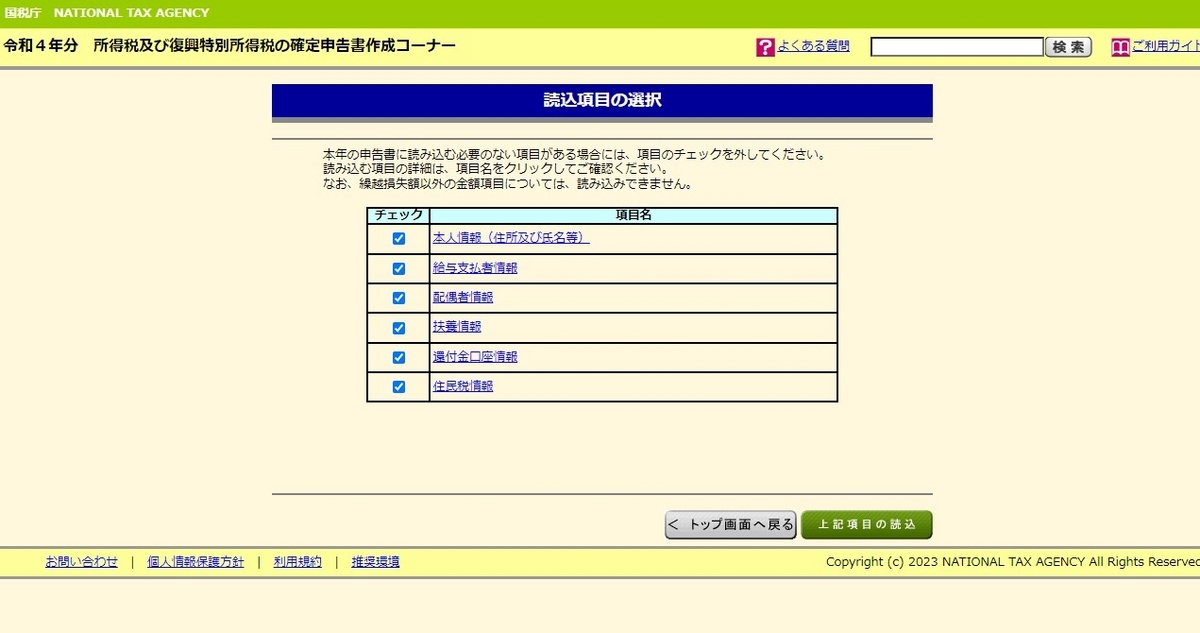Open the 推奨環境 footer link
This screenshot has height=633, width=1200.
point(376,562)
